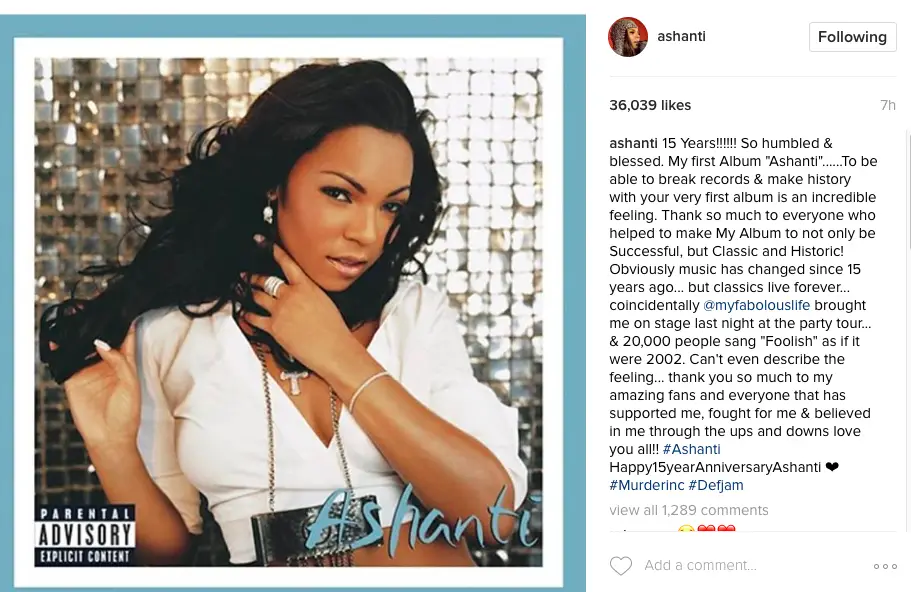Click the @myfabulouslife mention

pos(756,305)
